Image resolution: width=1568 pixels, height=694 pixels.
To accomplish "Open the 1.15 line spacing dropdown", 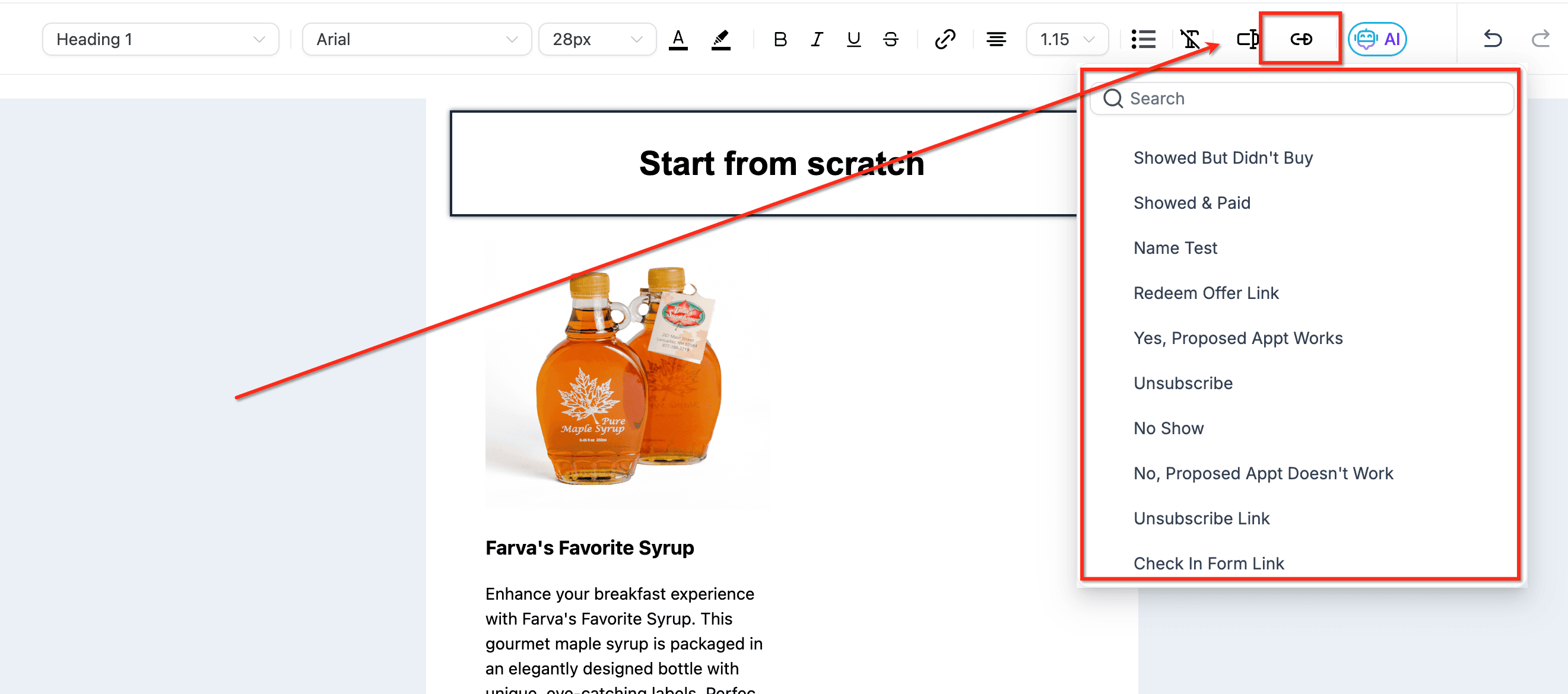I will click(1067, 40).
